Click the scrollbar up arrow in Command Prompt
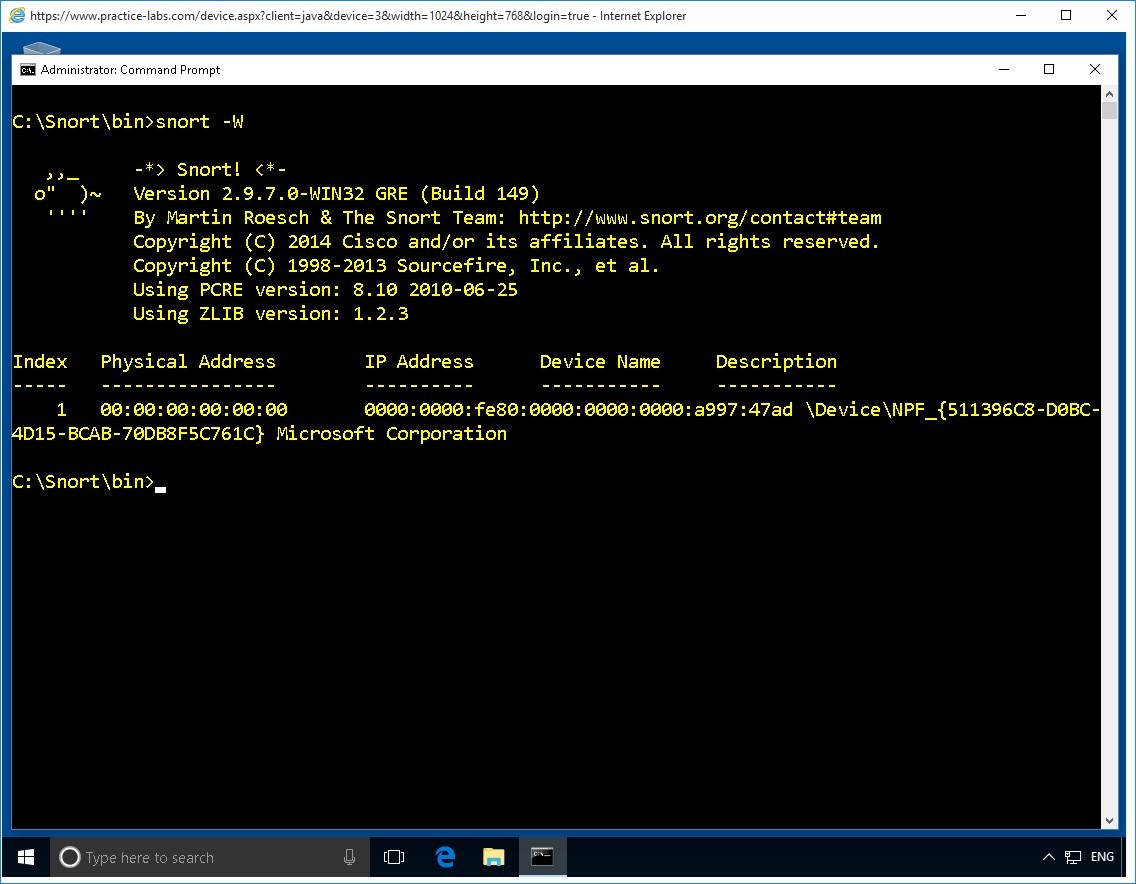Screen dimensions: 1136x884 pos(1108,93)
